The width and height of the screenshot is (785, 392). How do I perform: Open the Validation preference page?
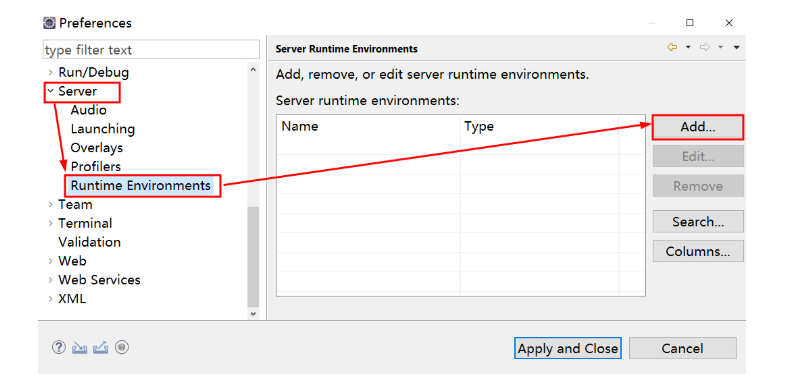click(89, 242)
